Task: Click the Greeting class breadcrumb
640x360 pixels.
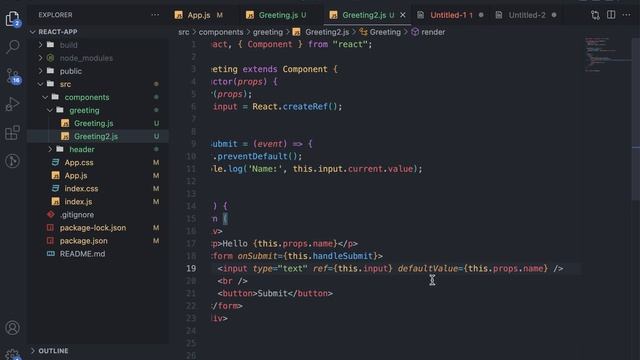Action: [x=380, y=32]
